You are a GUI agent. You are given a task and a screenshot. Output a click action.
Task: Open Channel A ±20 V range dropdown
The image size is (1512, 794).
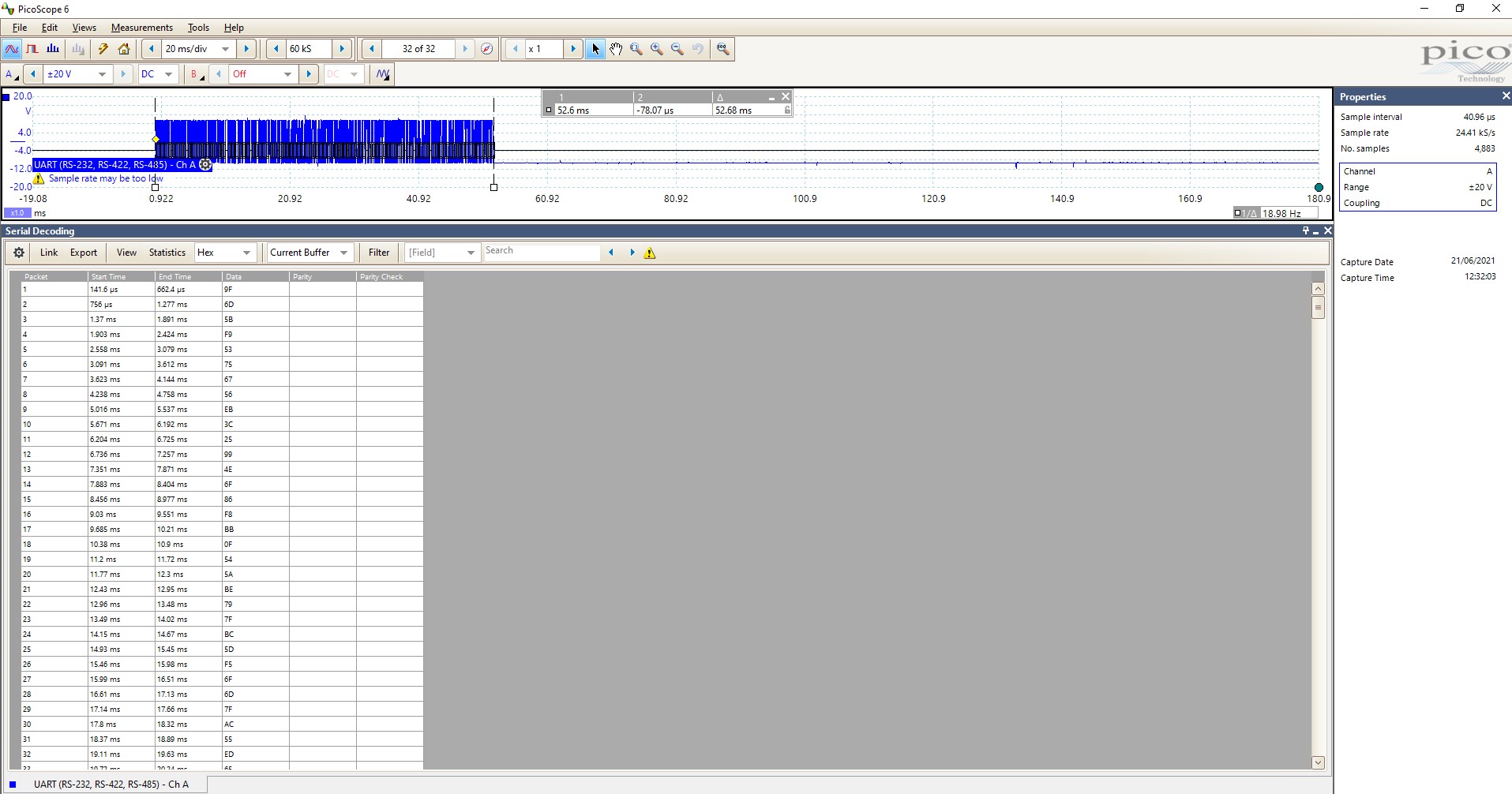point(102,74)
